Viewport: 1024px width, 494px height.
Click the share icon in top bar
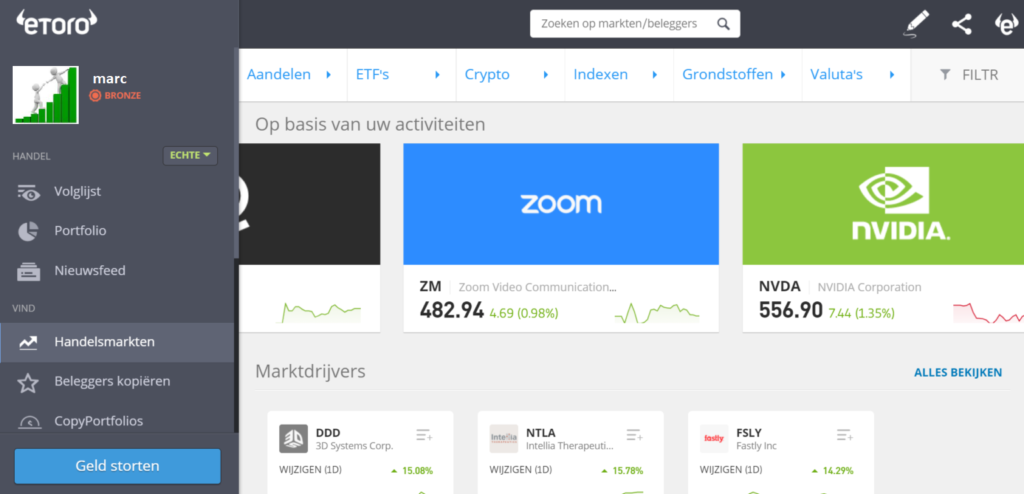962,24
